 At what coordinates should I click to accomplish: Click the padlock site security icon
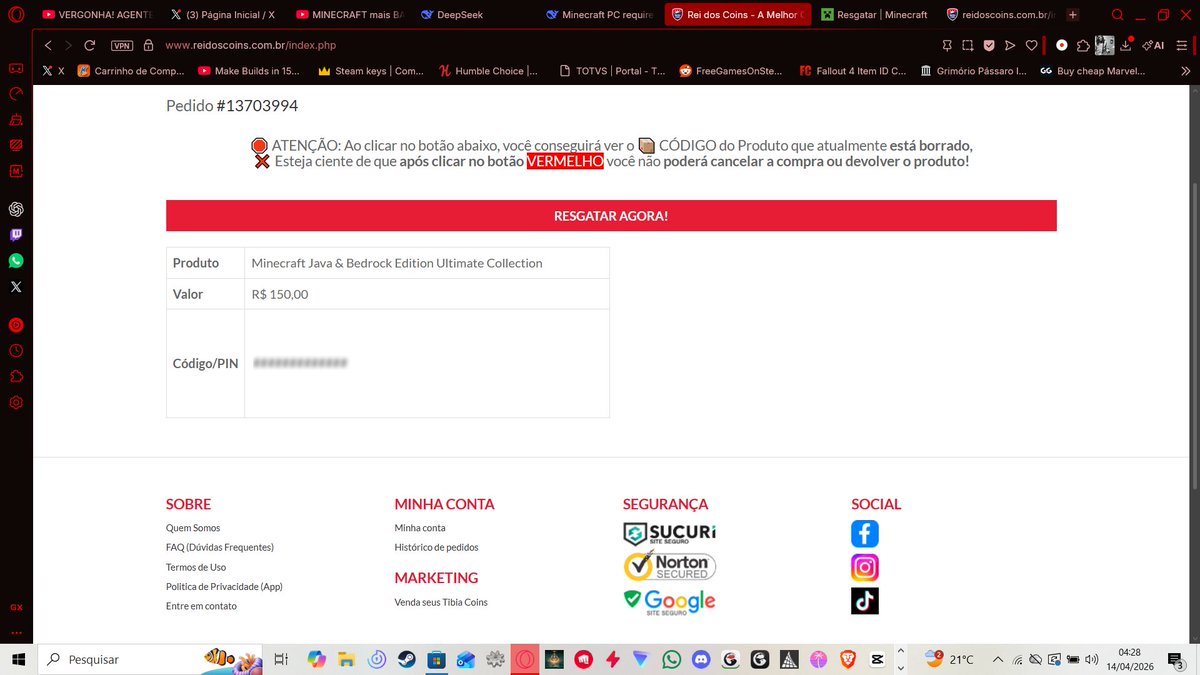[x=148, y=45]
